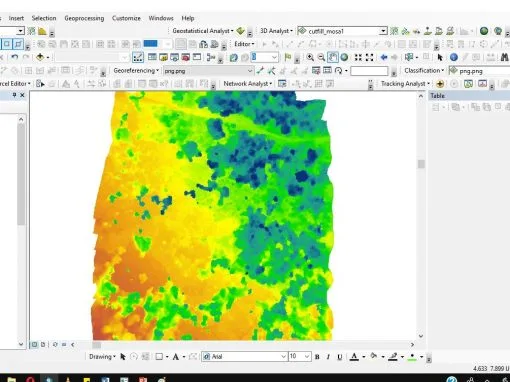Open the Editor Toolbar icon
Screen dimensions: 510x382
pyautogui.click(x=138, y=57)
